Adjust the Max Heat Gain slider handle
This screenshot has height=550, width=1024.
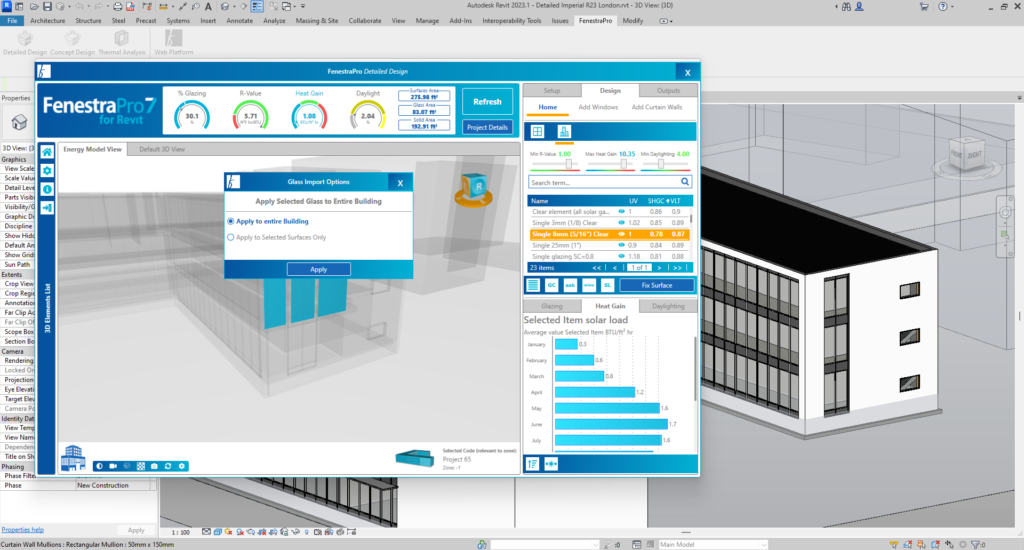tap(624, 164)
